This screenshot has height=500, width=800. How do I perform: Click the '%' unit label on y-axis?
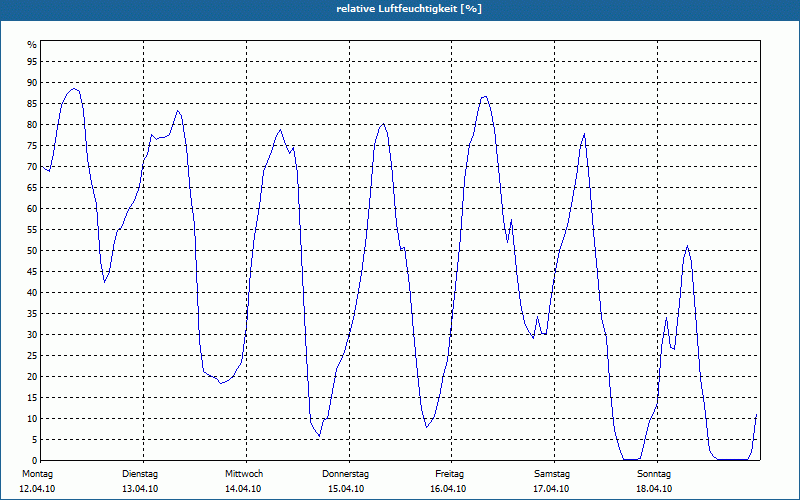32,45
